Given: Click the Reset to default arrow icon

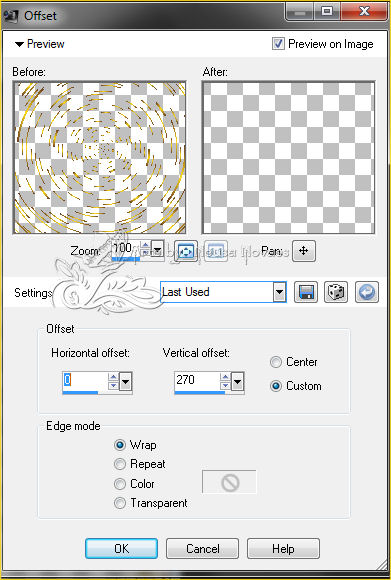Looking at the screenshot, I should click(367, 292).
